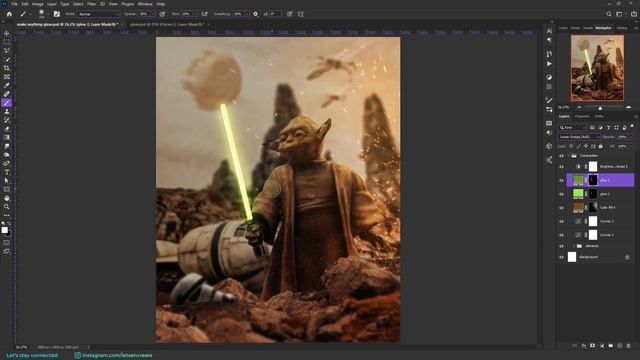
Task: Switch to the second document tab
Action: pos(169,24)
